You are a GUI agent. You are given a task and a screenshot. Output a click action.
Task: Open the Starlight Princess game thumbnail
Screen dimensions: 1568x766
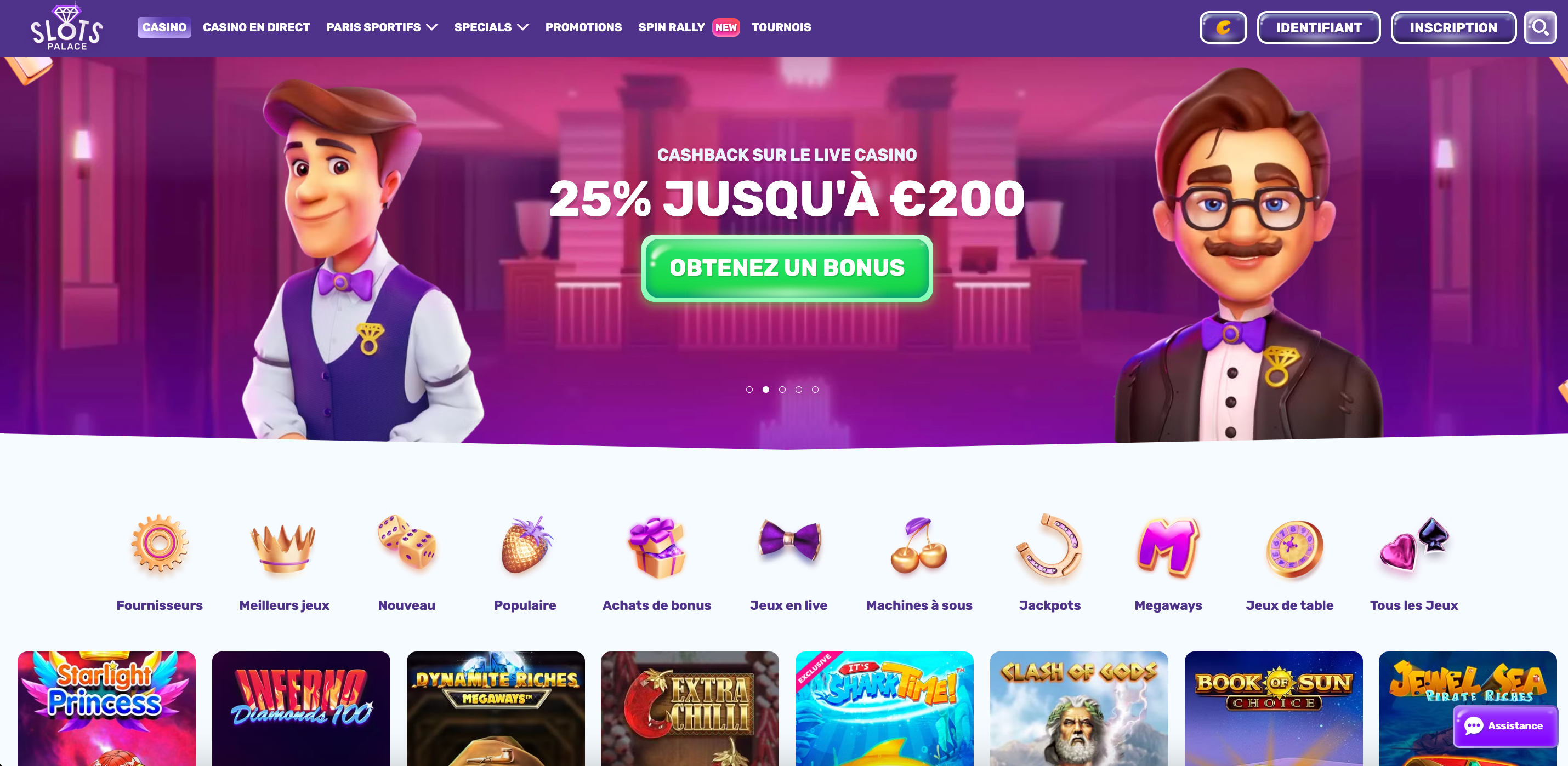coord(106,708)
